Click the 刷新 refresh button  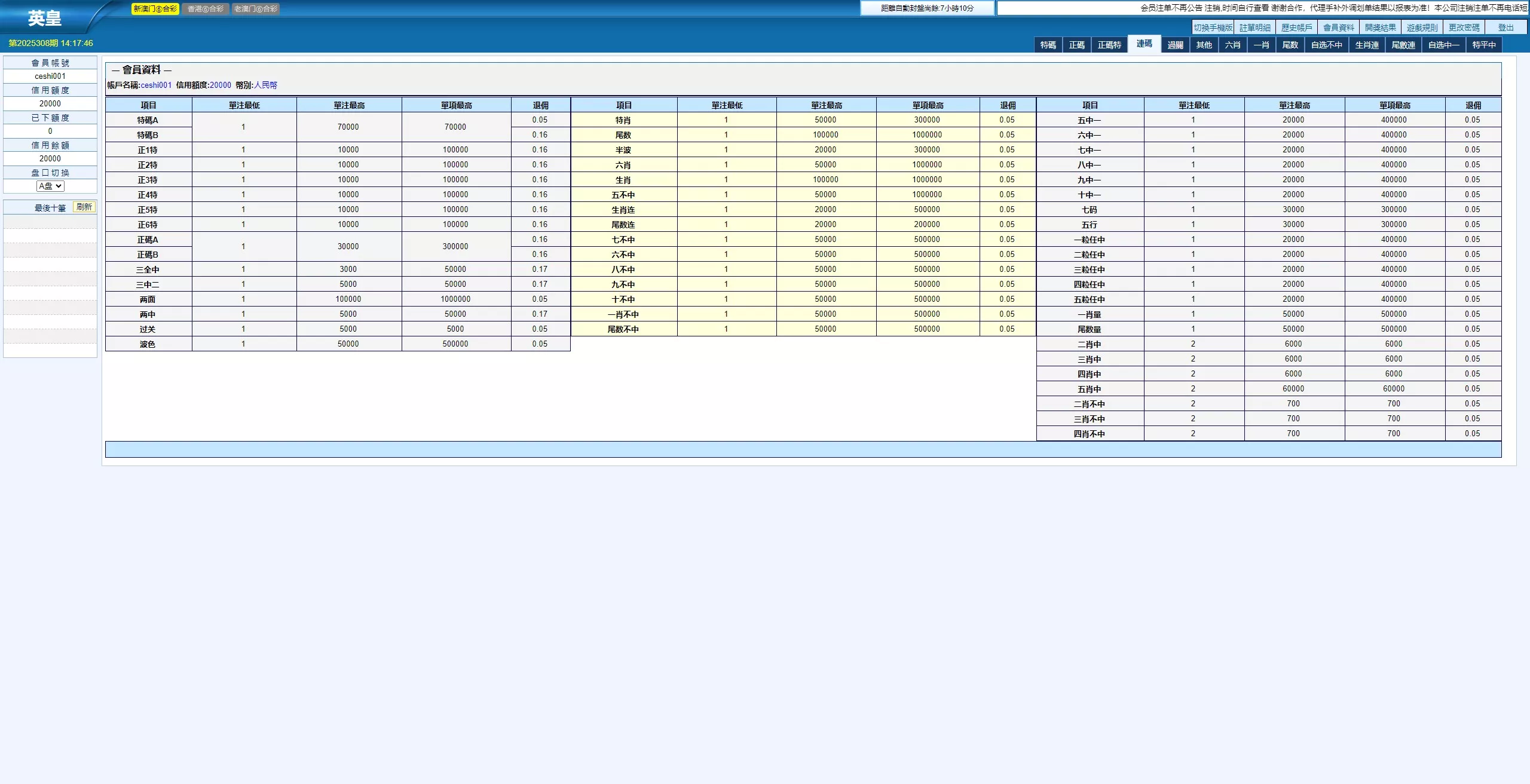(84, 207)
